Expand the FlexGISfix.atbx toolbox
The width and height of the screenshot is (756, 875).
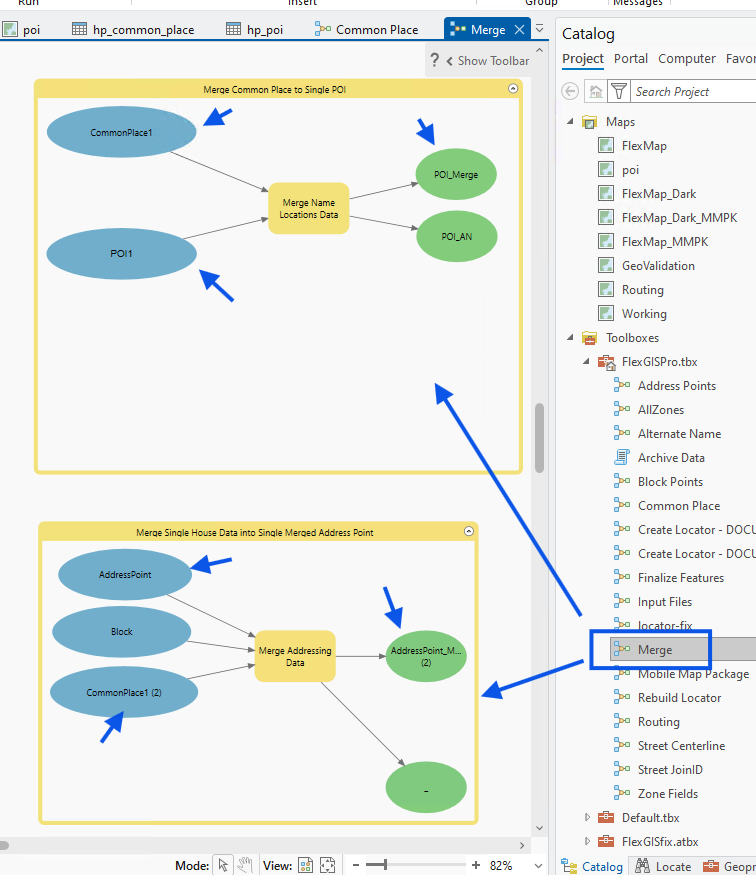click(588, 842)
